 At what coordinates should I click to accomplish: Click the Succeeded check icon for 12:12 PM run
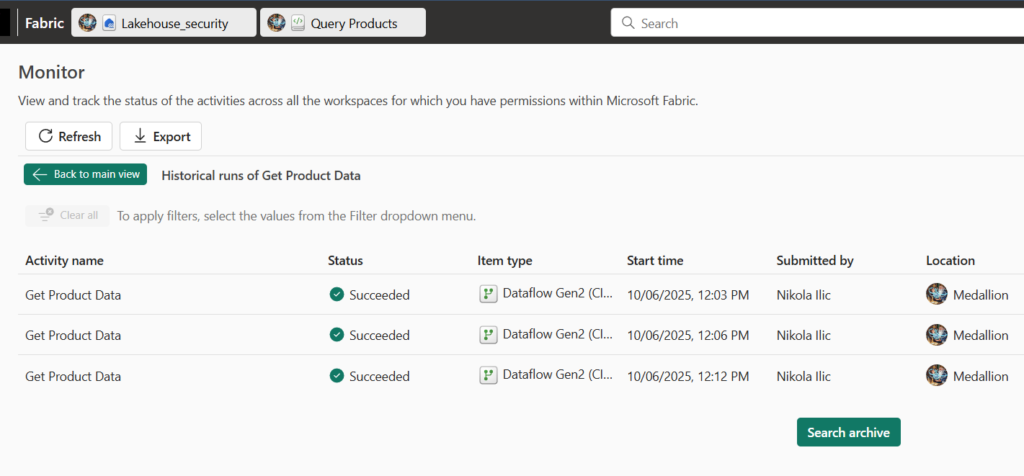click(336, 376)
